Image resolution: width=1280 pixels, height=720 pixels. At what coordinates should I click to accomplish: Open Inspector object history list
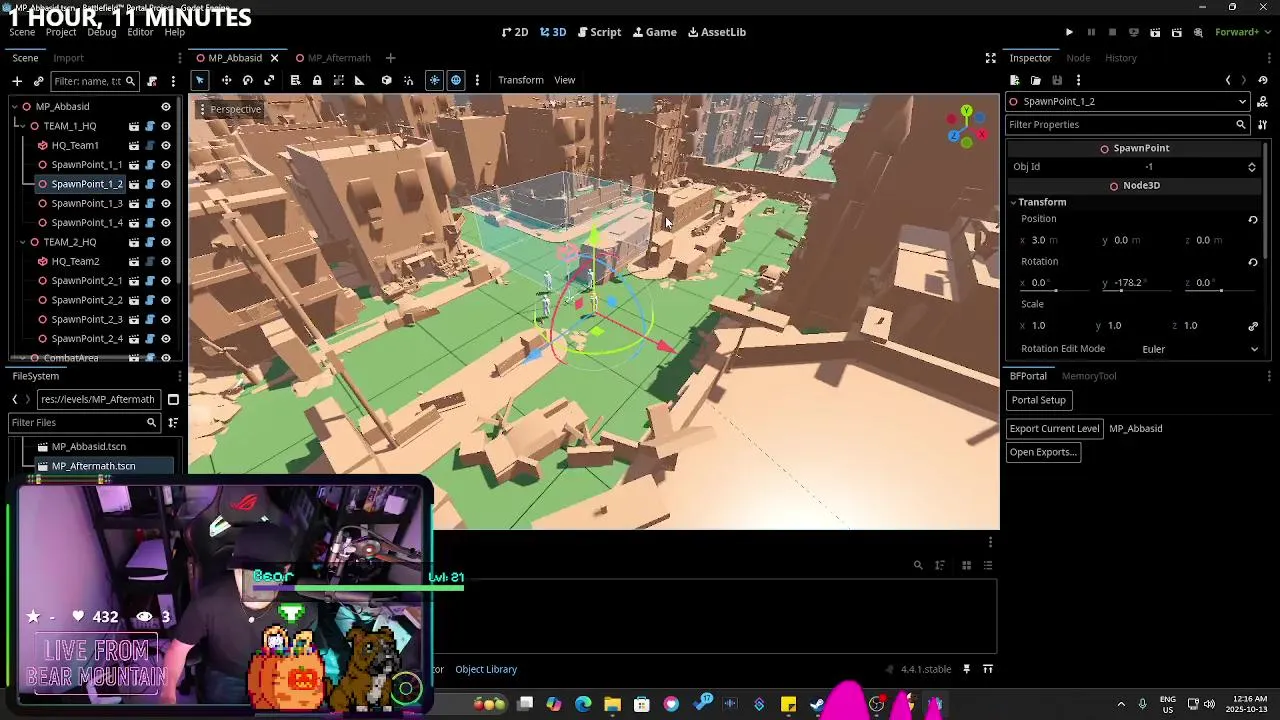(x=1263, y=80)
